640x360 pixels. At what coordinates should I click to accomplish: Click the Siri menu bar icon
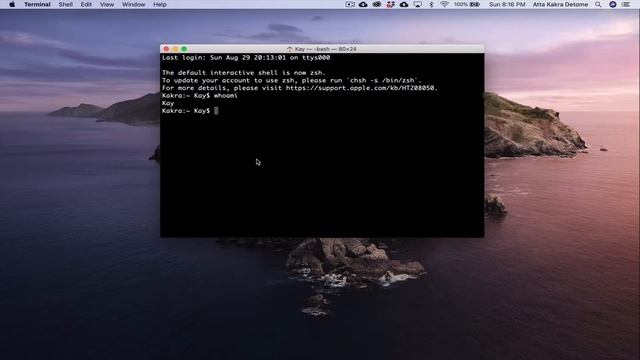612,4
